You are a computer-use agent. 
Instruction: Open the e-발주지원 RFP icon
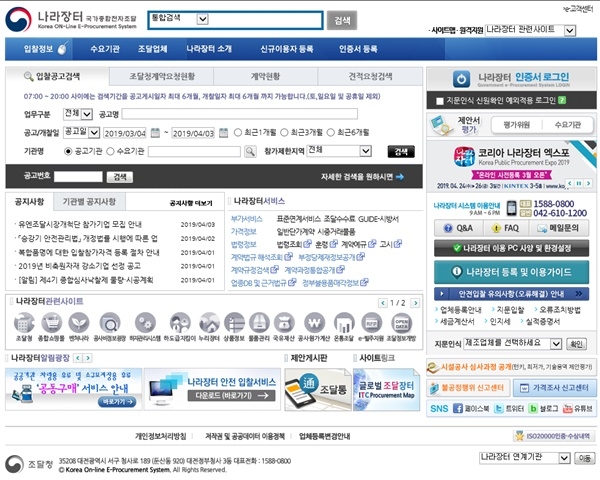click(x=371, y=323)
